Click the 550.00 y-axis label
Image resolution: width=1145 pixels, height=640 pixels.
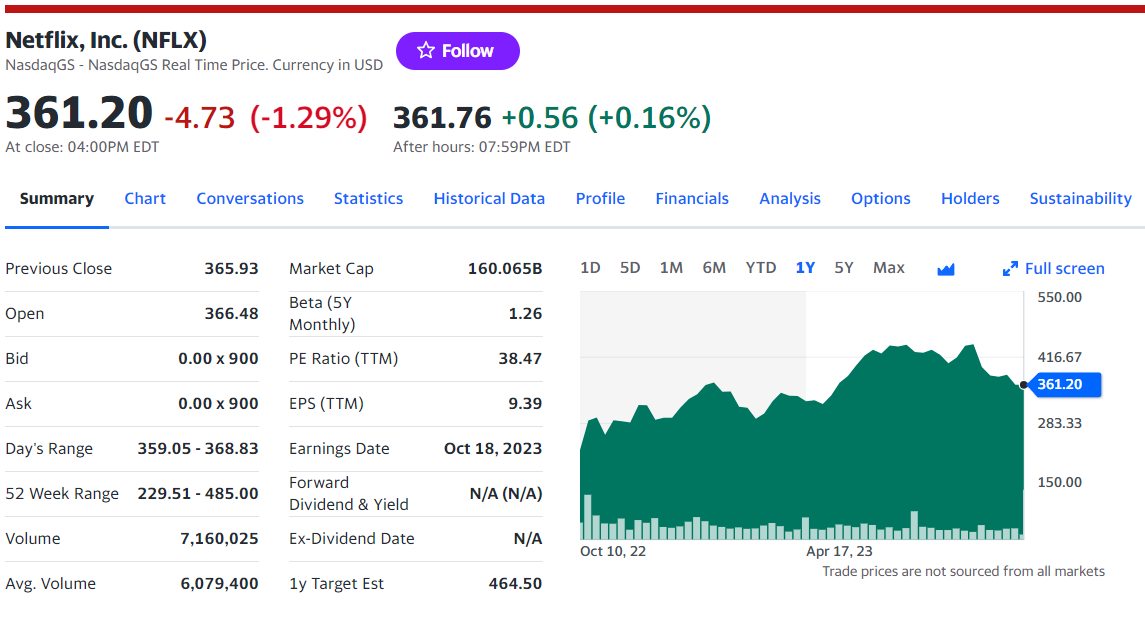pyautogui.click(x=1060, y=297)
